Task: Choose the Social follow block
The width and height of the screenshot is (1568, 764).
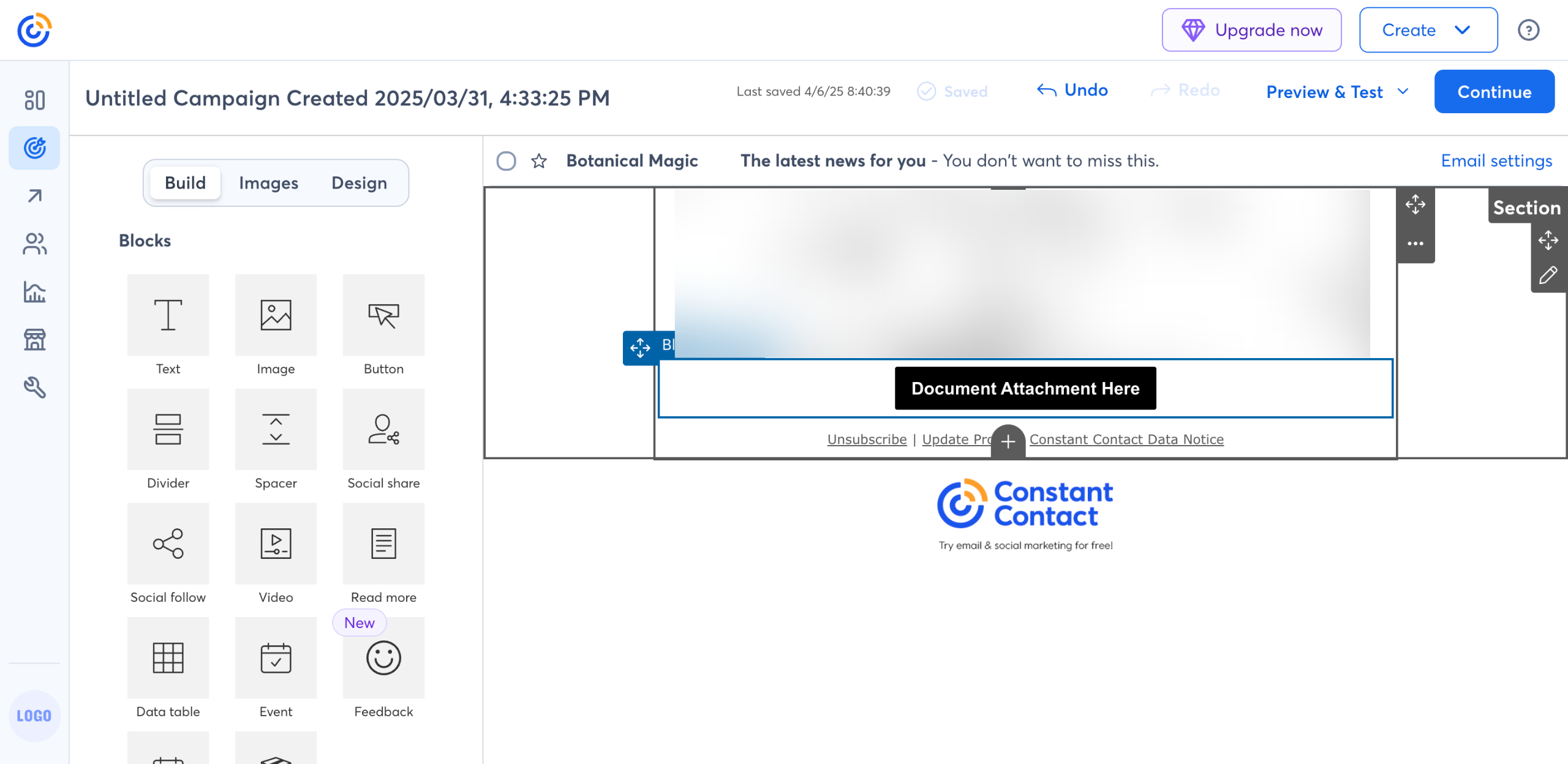Action: pyautogui.click(x=168, y=544)
